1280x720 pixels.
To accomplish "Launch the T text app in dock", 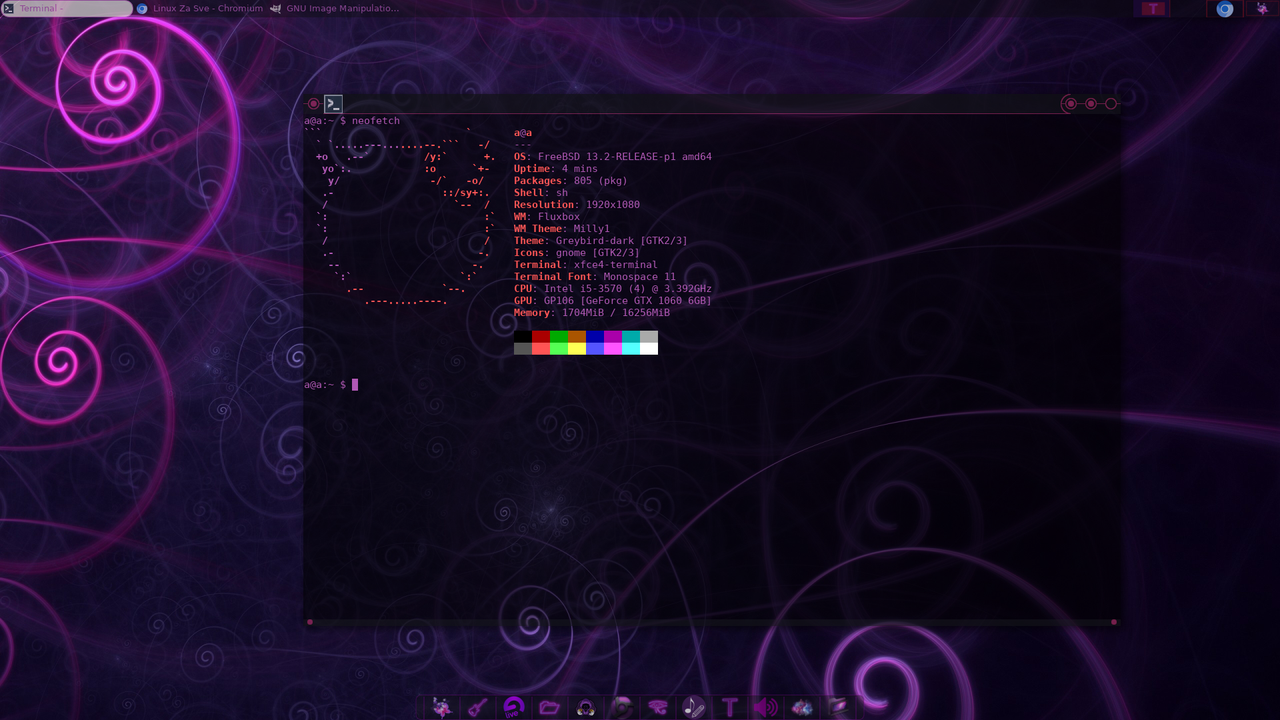I will pyautogui.click(x=729, y=707).
